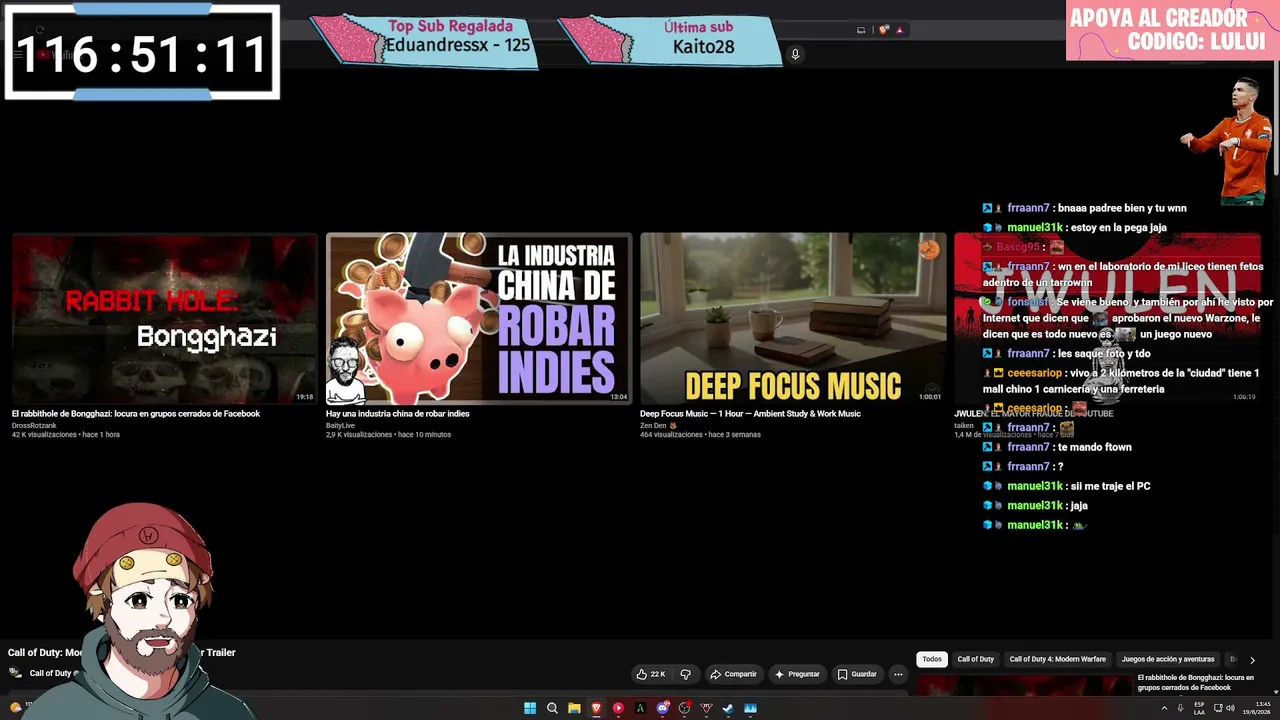The width and height of the screenshot is (1280, 720).
Task: Open Windows taskbar search
Action: (x=552, y=708)
